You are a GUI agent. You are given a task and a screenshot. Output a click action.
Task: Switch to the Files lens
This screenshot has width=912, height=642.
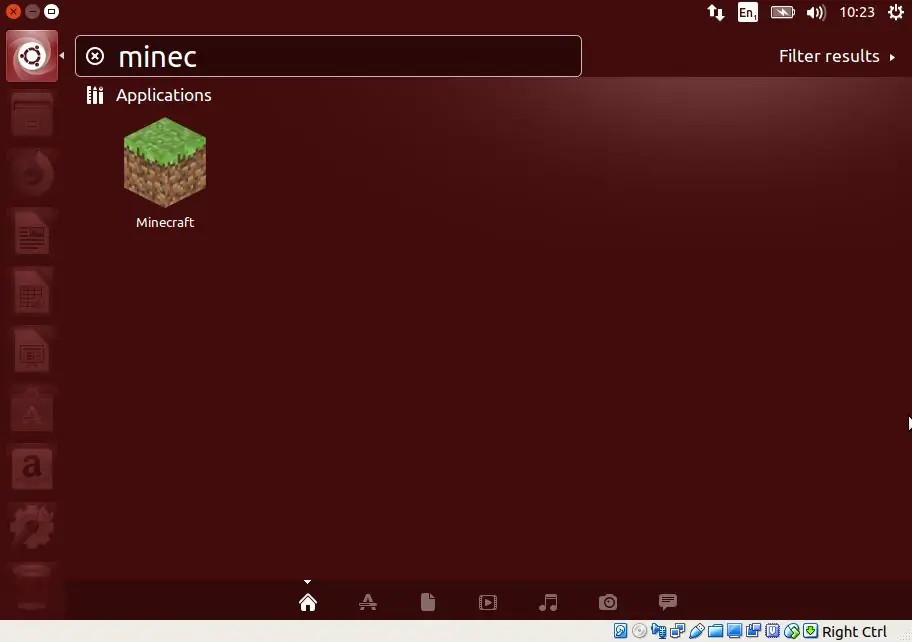pos(428,602)
